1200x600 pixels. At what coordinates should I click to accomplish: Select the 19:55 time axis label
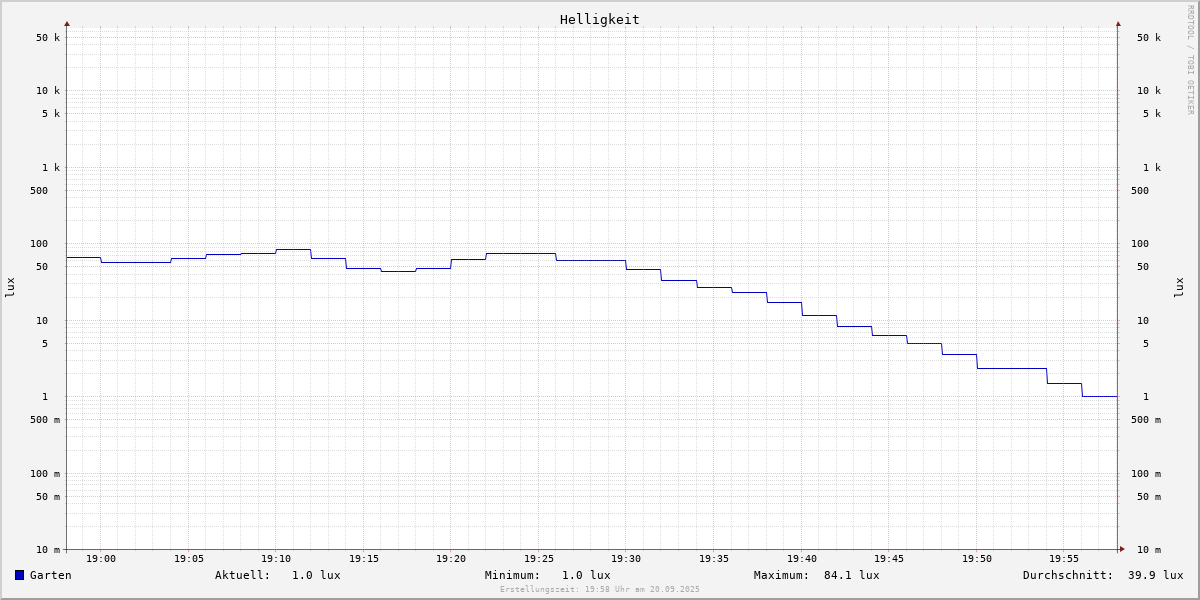1064,559
